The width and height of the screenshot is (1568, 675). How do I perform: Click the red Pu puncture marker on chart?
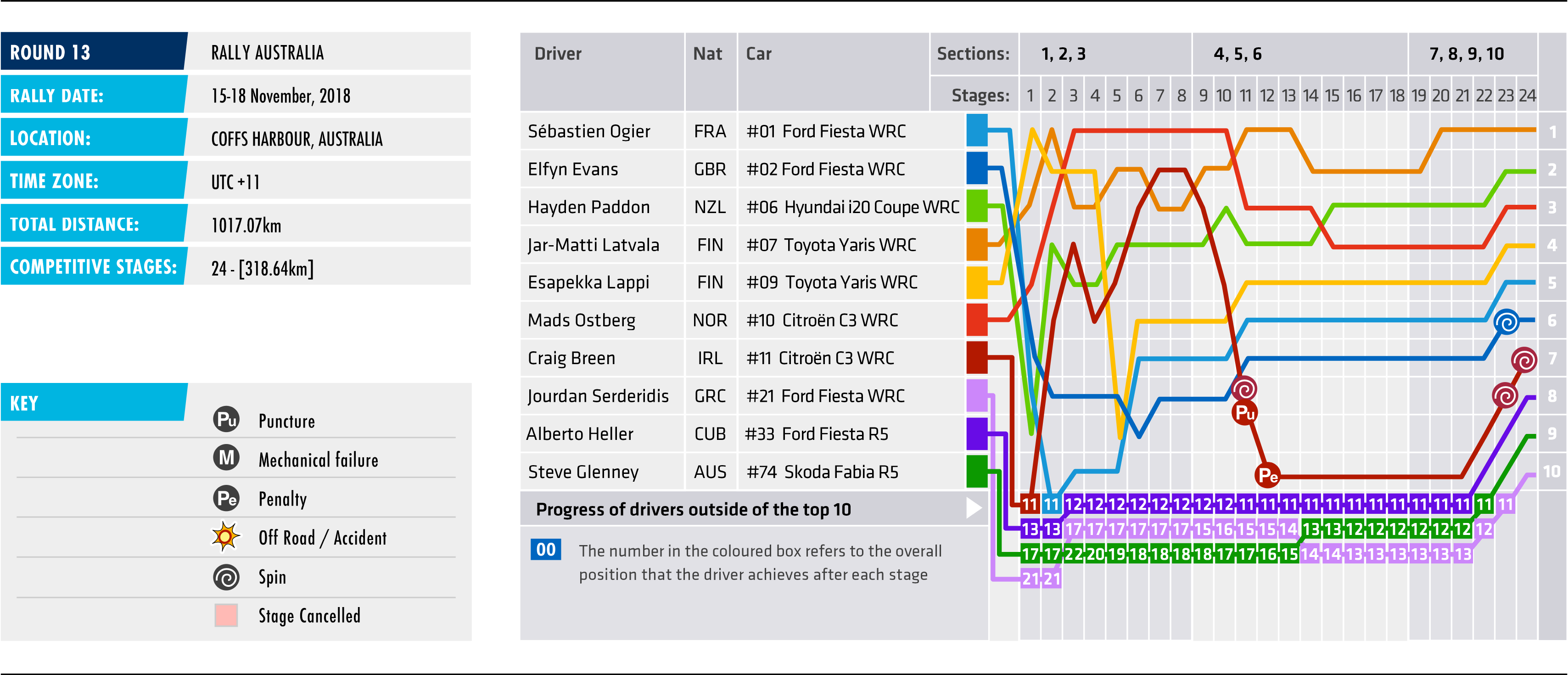click(x=1245, y=413)
